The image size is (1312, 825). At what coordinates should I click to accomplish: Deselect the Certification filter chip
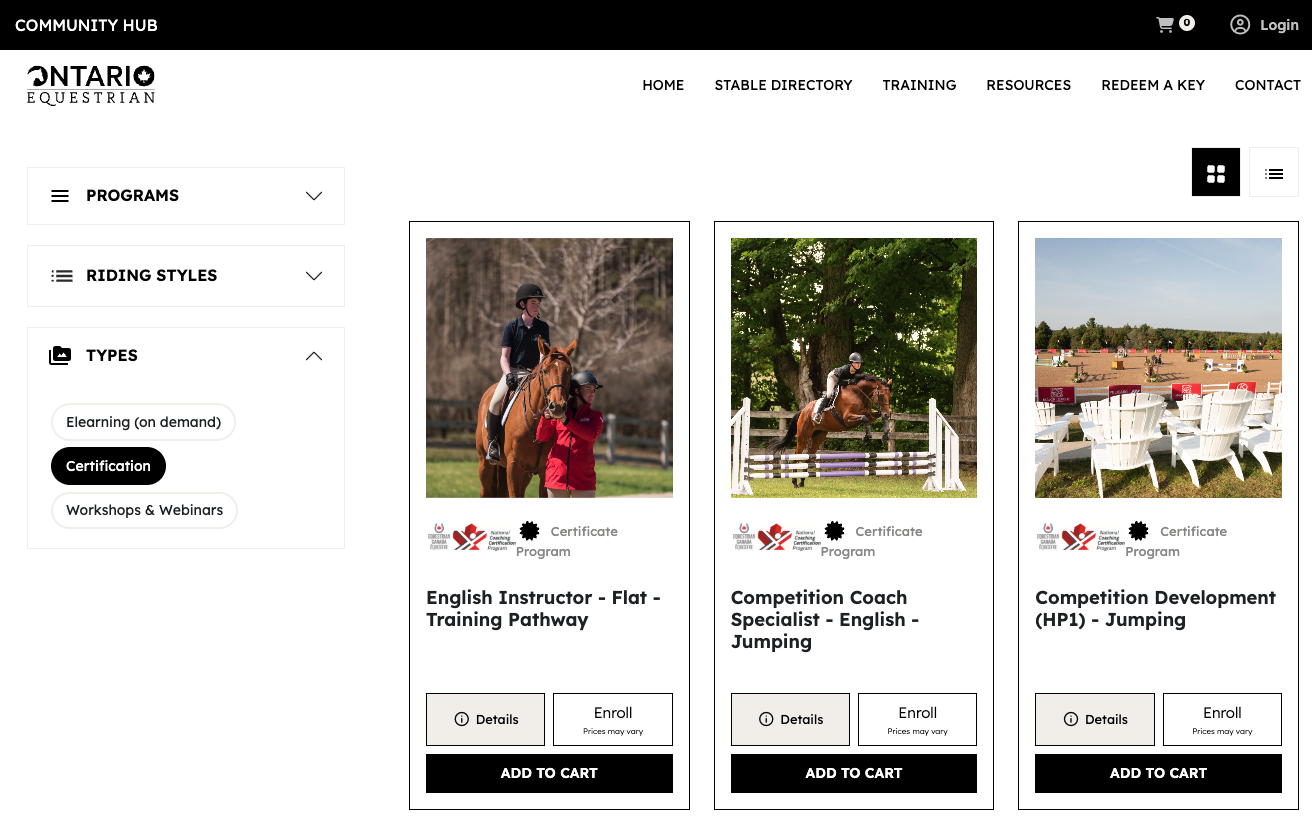pyautogui.click(x=108, y=466)
